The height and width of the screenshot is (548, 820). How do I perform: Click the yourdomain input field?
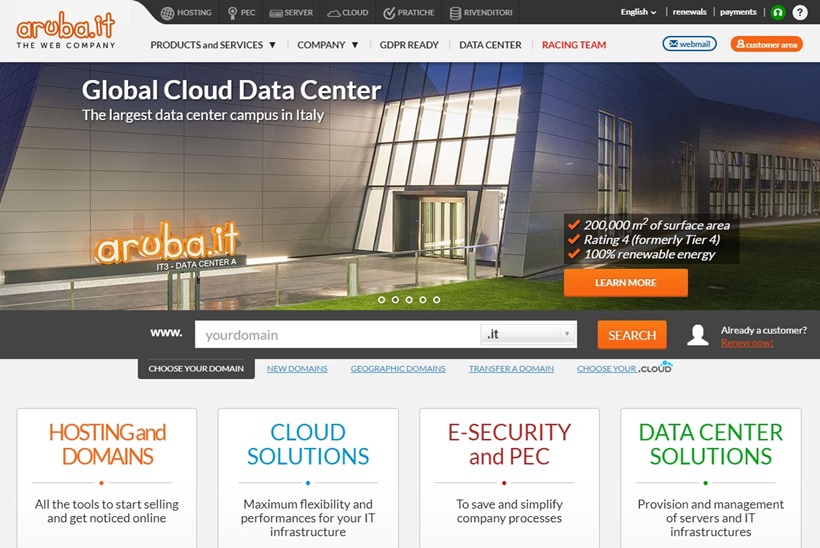337,334
